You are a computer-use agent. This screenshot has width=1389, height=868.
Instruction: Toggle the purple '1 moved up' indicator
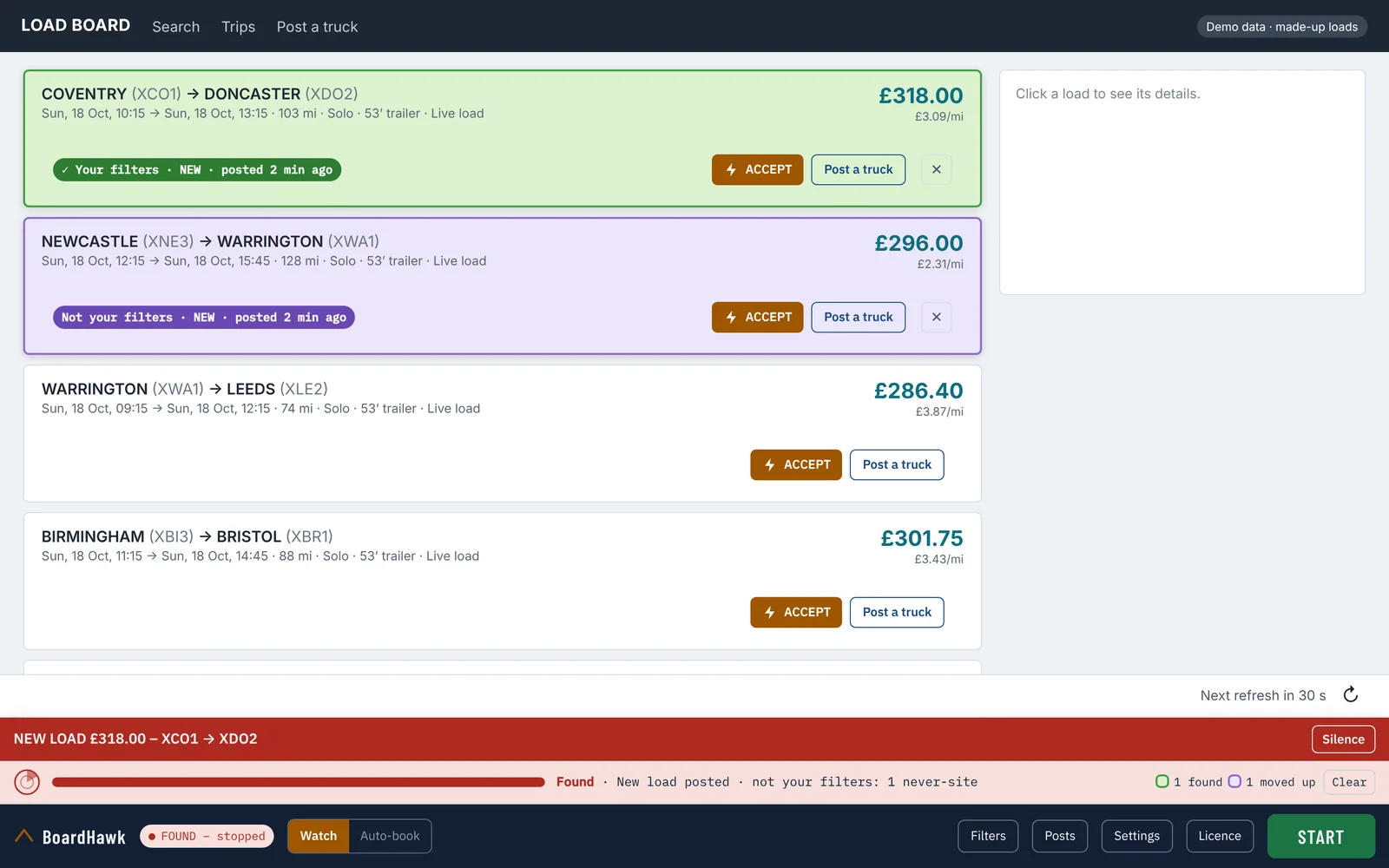click(1272, 782)
